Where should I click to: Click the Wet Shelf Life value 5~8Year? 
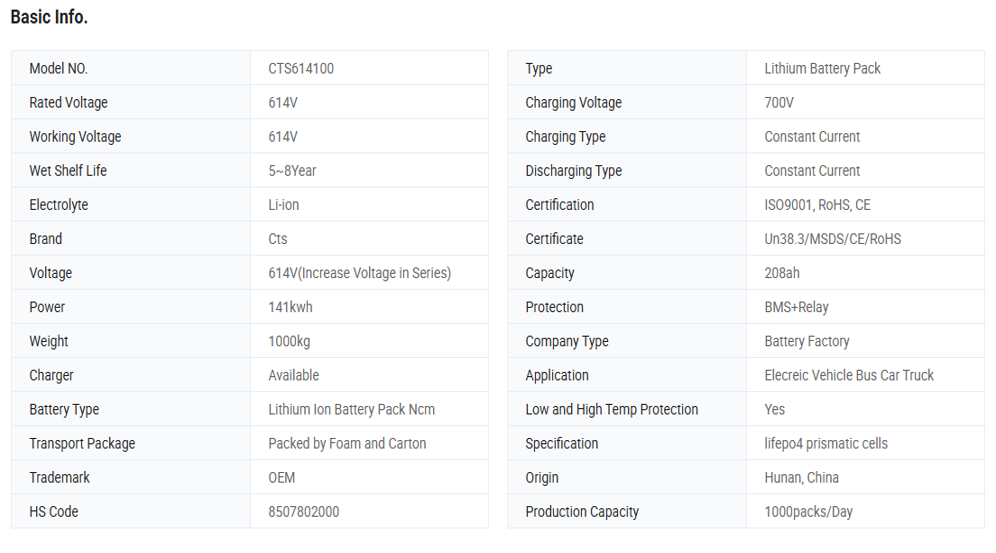pyautogui.click(x=292, y=171)
